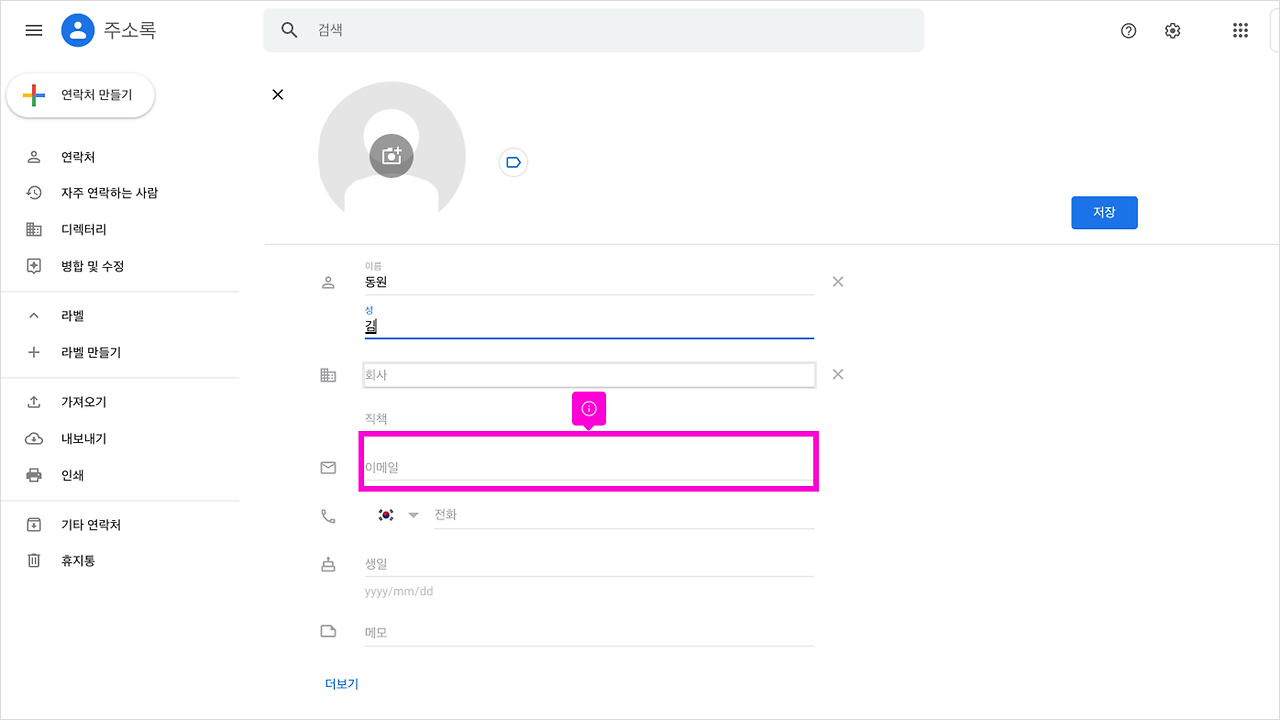The image size is (1280, 720).
Task: Open the country code flag dropdown
Action: pyautogui.click(x=398, y=515)
